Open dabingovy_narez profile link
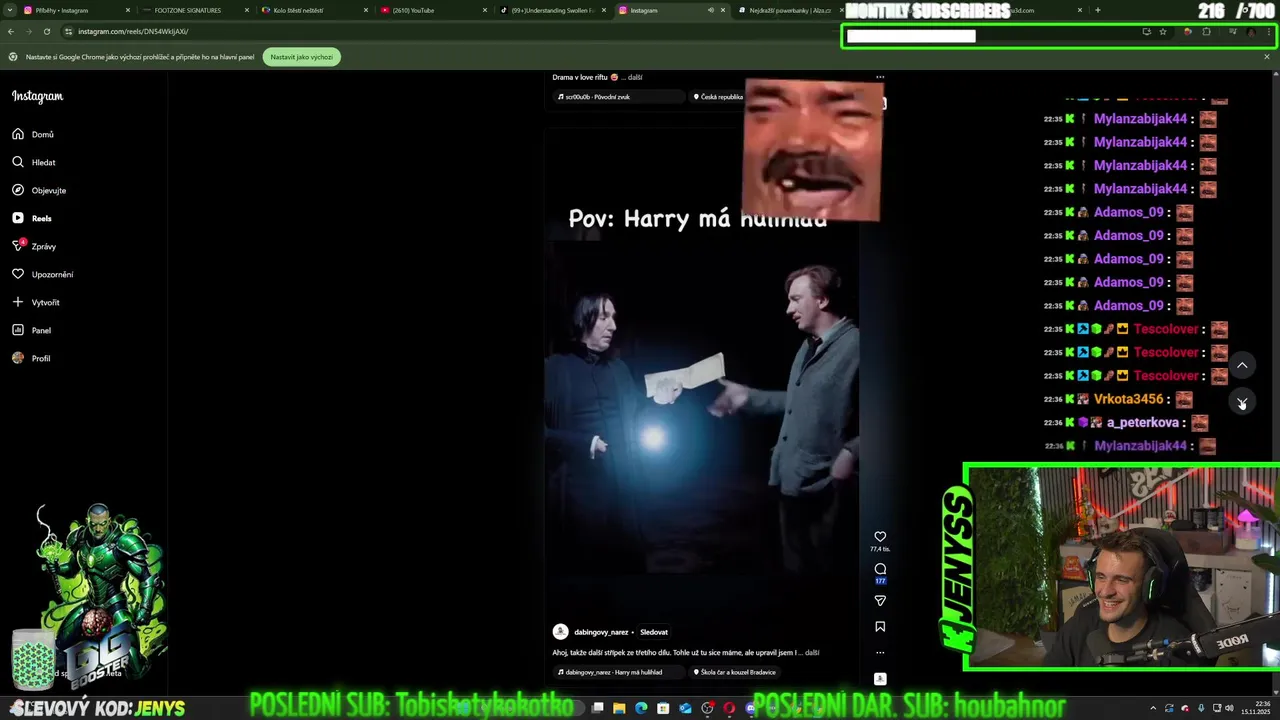 coord(601,632)
